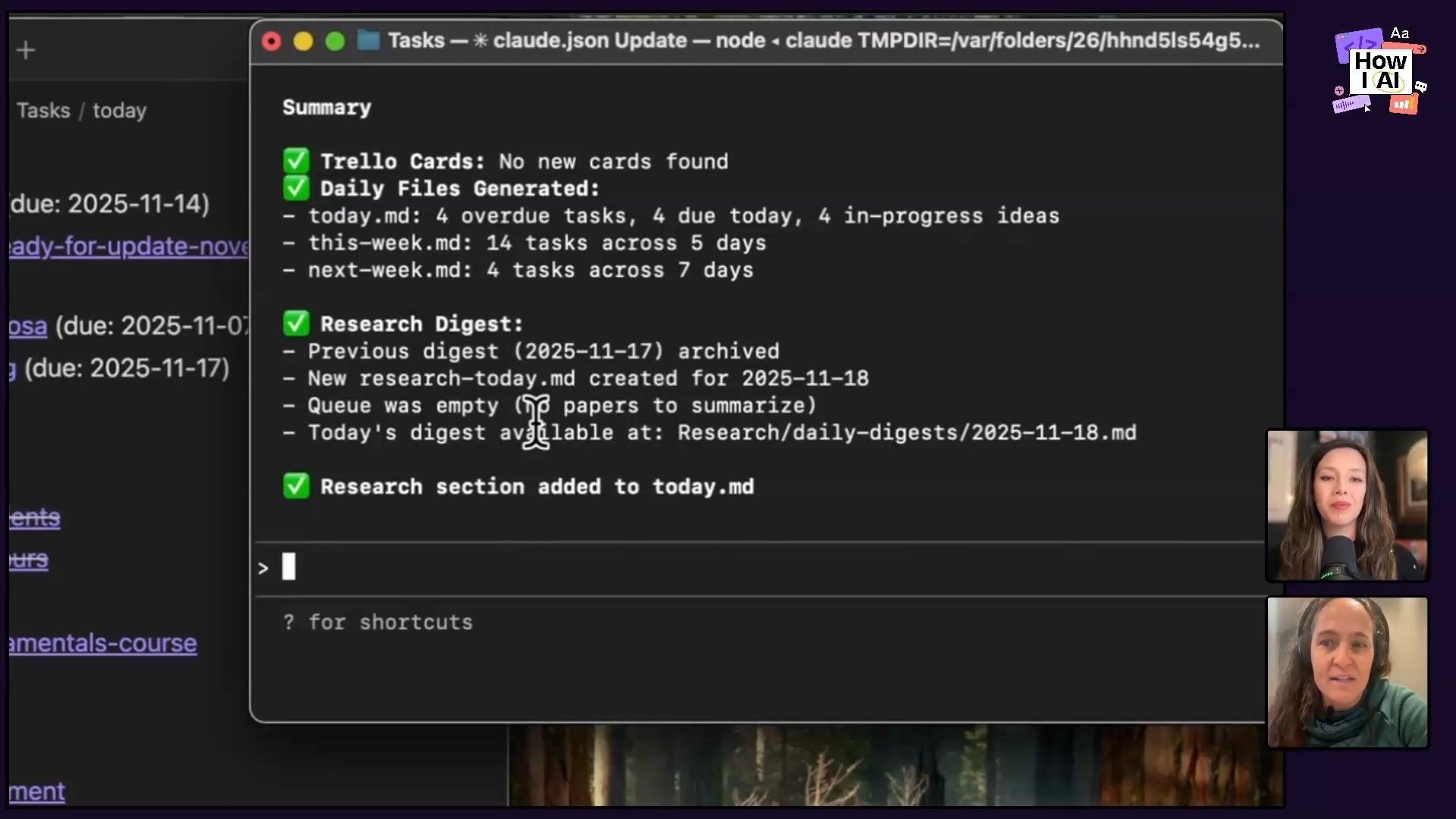Click the this-week.md 14 tasks line

[525, 243]
